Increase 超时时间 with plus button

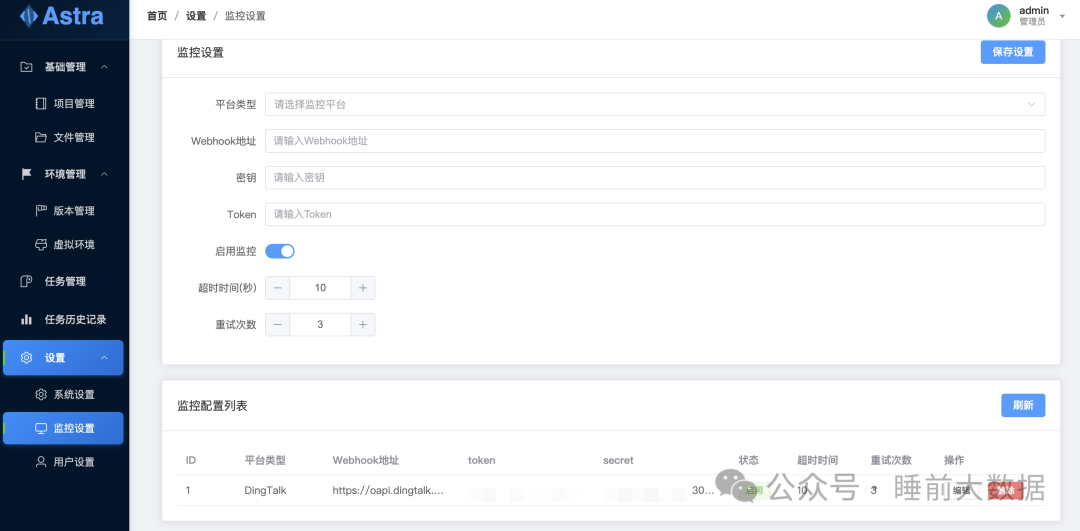tap(363, 288)
